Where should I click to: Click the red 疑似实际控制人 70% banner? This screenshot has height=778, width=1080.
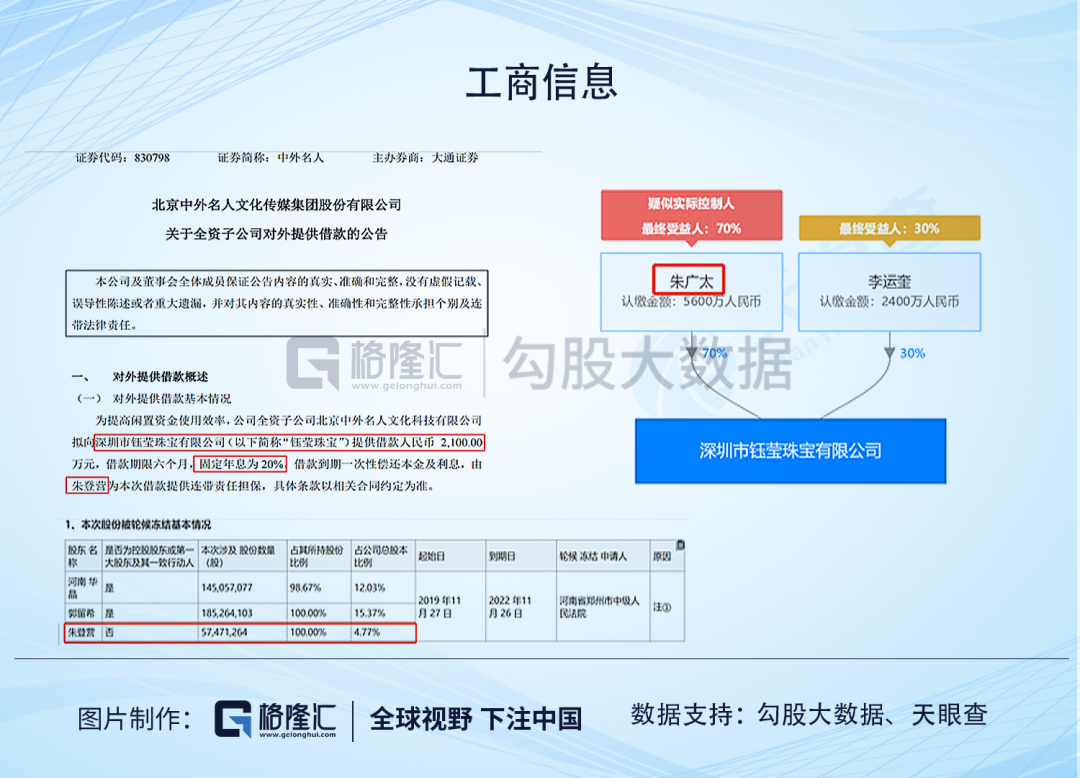point(691,215)
